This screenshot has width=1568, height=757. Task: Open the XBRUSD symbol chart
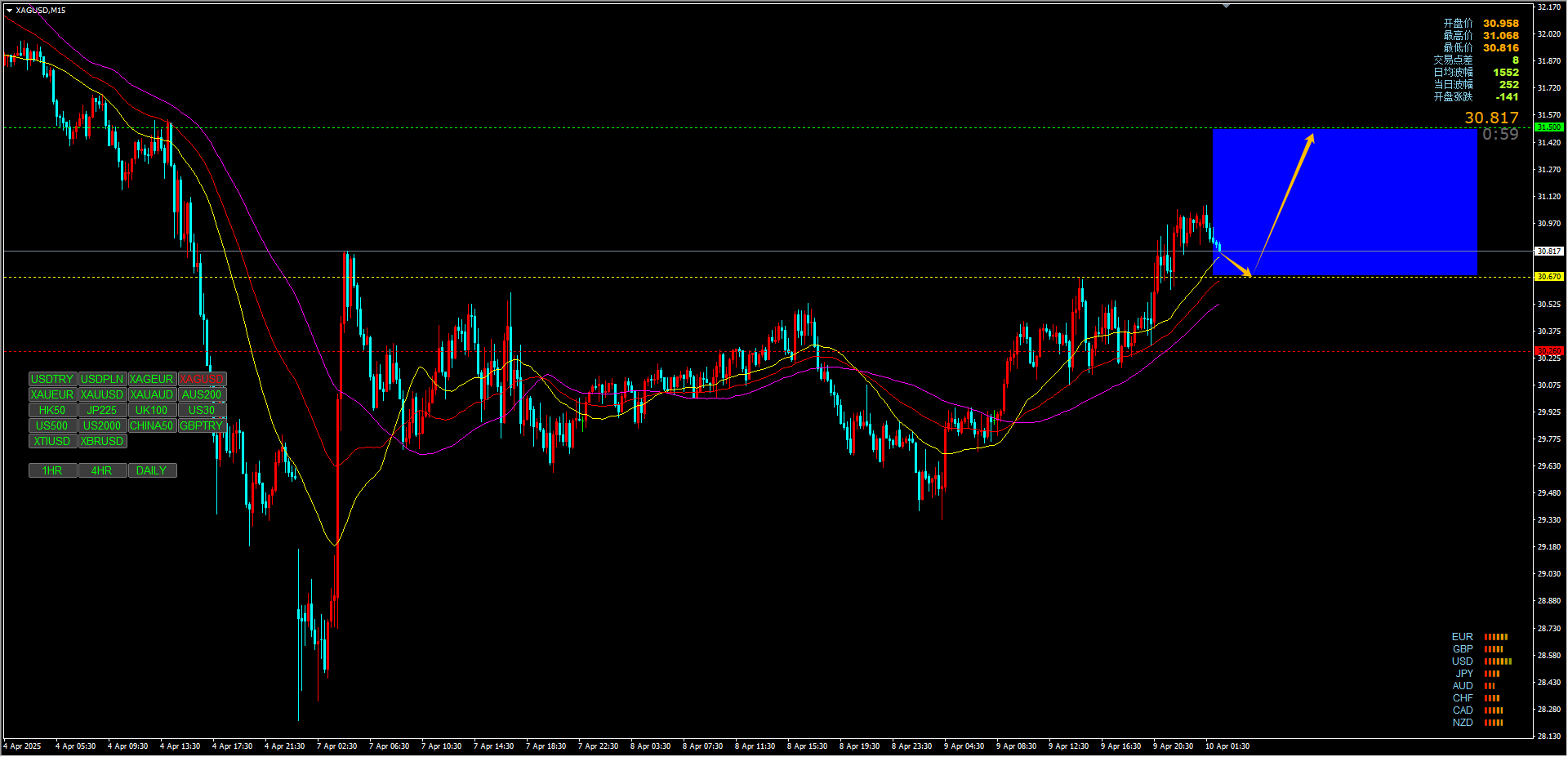point(102,441)
